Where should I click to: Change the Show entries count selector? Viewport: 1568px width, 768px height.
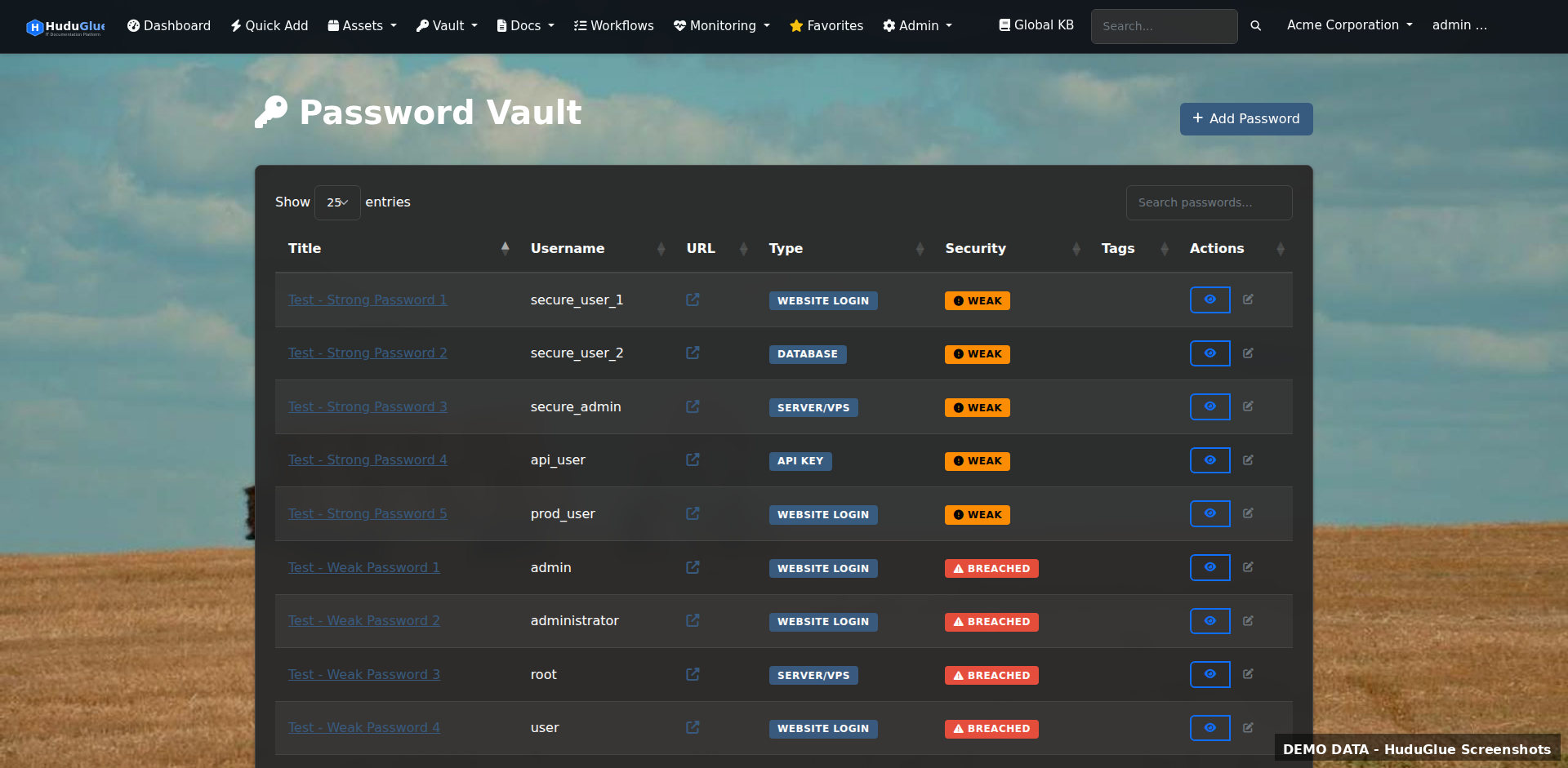[336, 202]
